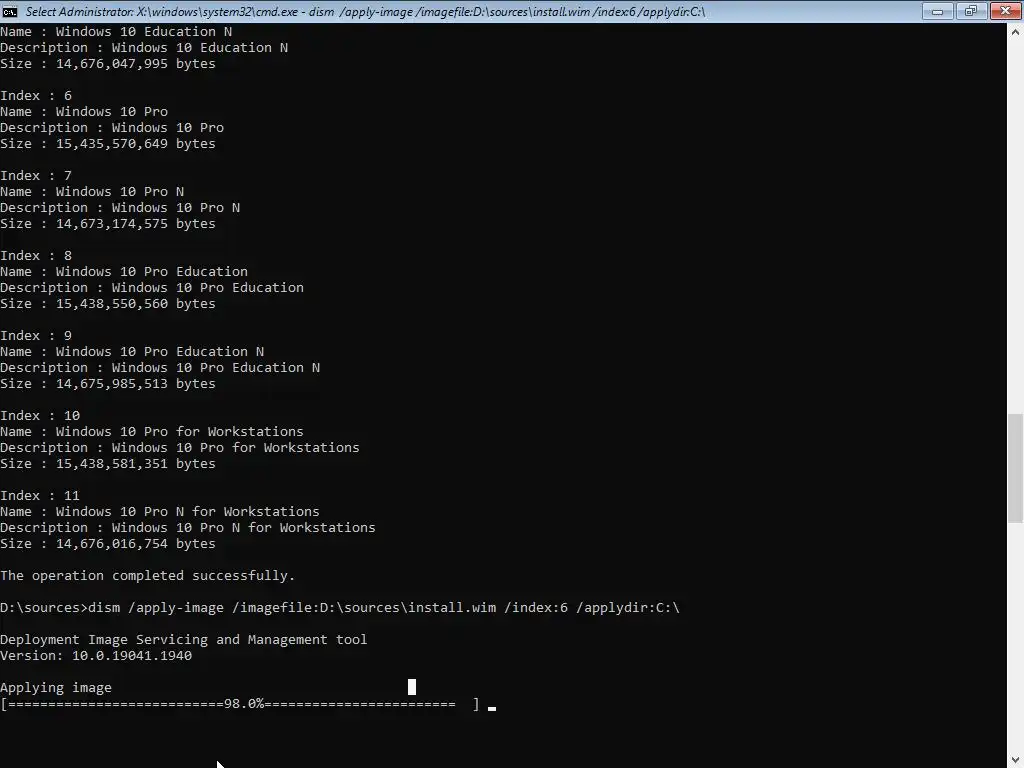Click 'Index : 10' line
Image resolution: width=1024 pixels, height=768 pixels.
pyautogui.click(x=40, y=415)
